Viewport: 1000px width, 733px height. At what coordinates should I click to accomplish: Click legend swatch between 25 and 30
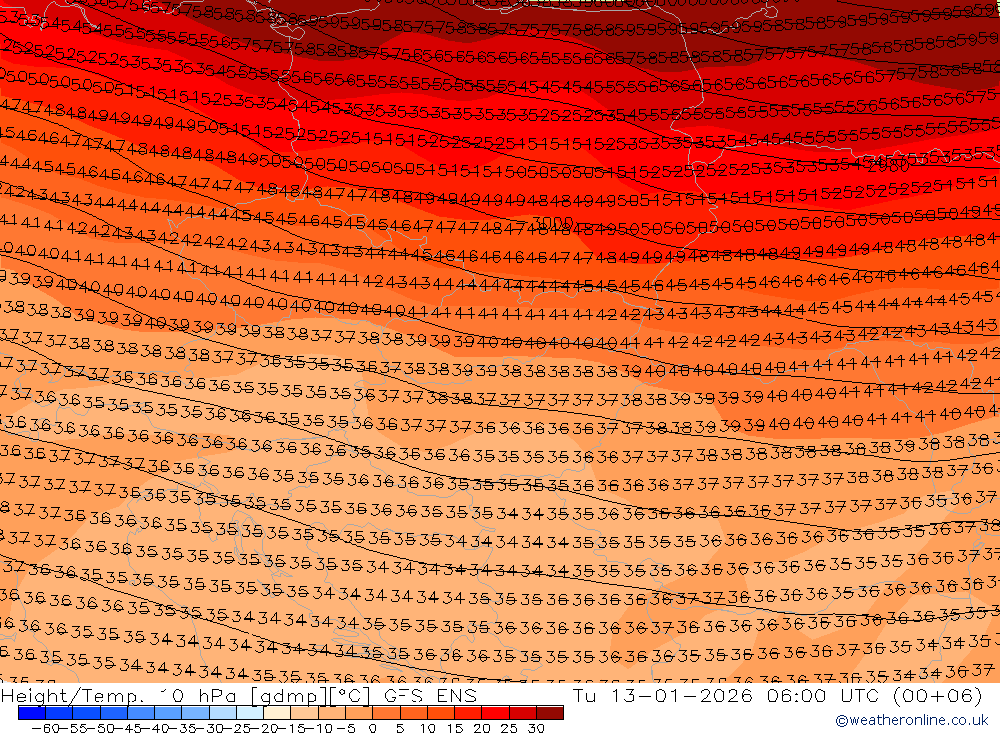tap(523, 713)
